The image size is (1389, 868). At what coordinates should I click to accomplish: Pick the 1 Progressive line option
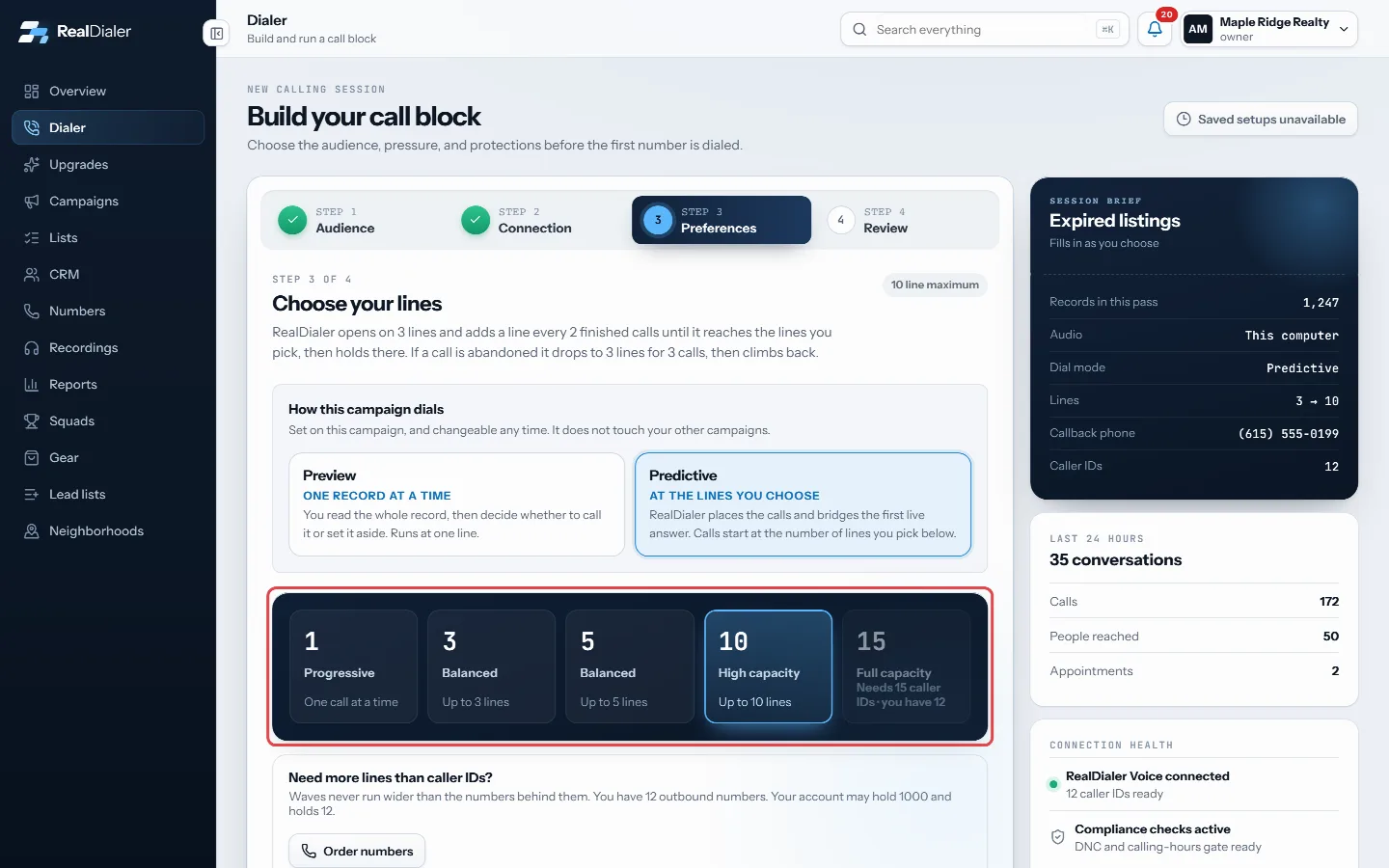coord(353,666)
